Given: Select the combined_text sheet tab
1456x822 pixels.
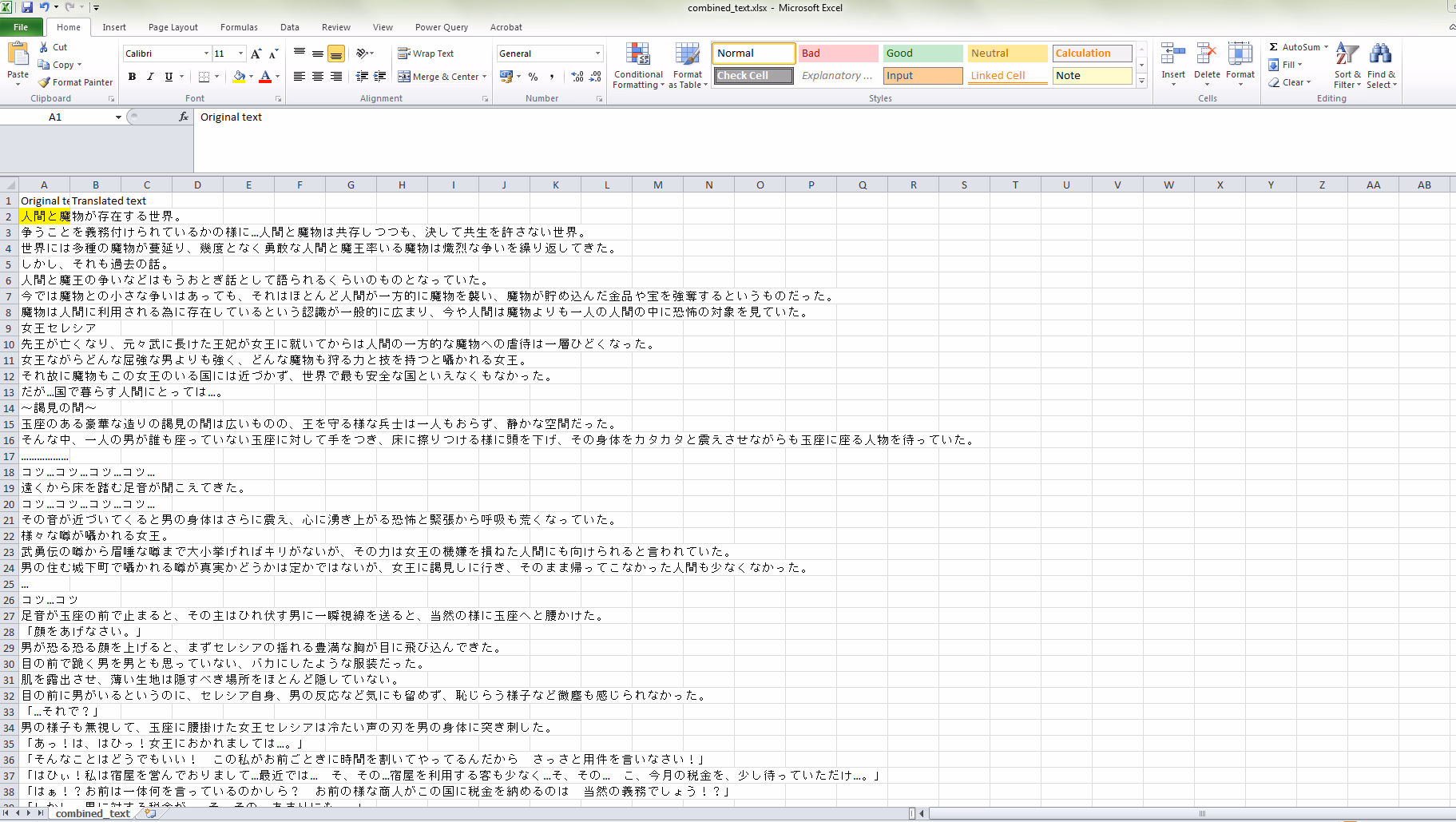Looking at the screenshot, I should point(93,813).
